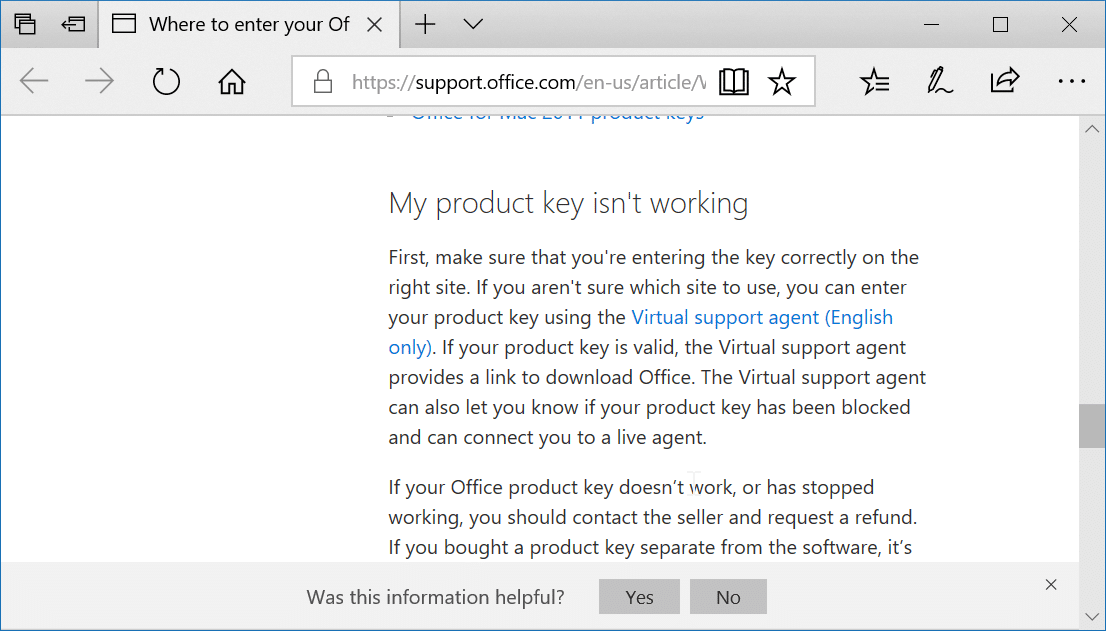Click 'Was this information helpful?' text
The image size is (1106, 631).
[435, 597]
